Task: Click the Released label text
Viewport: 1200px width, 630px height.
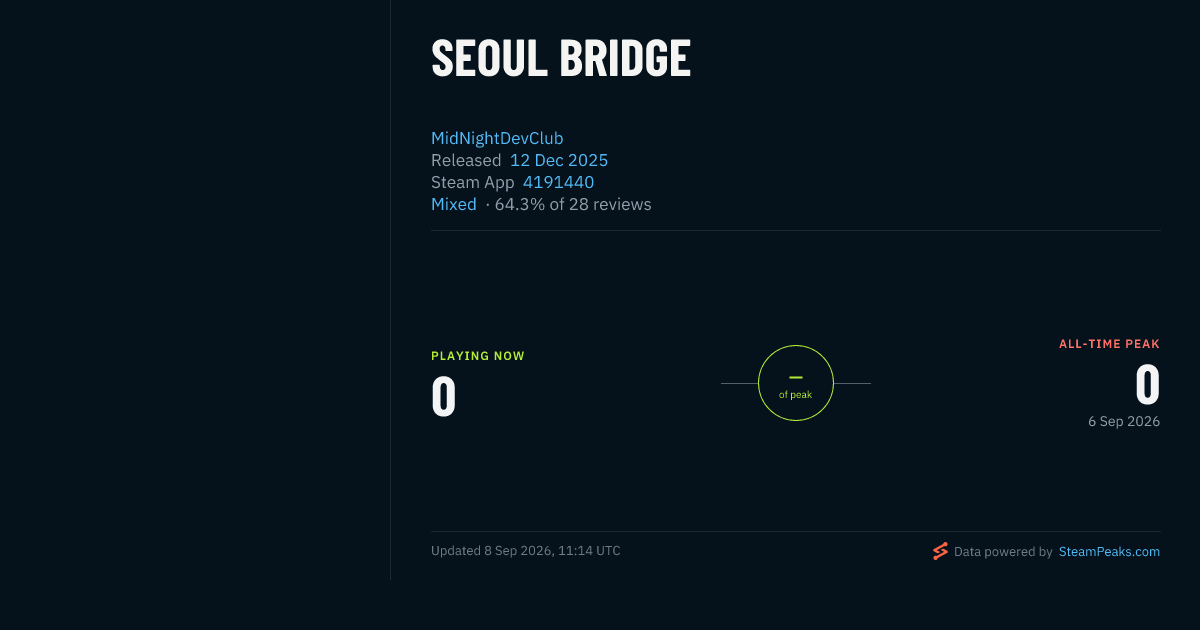Action: (x=466, y=160)
